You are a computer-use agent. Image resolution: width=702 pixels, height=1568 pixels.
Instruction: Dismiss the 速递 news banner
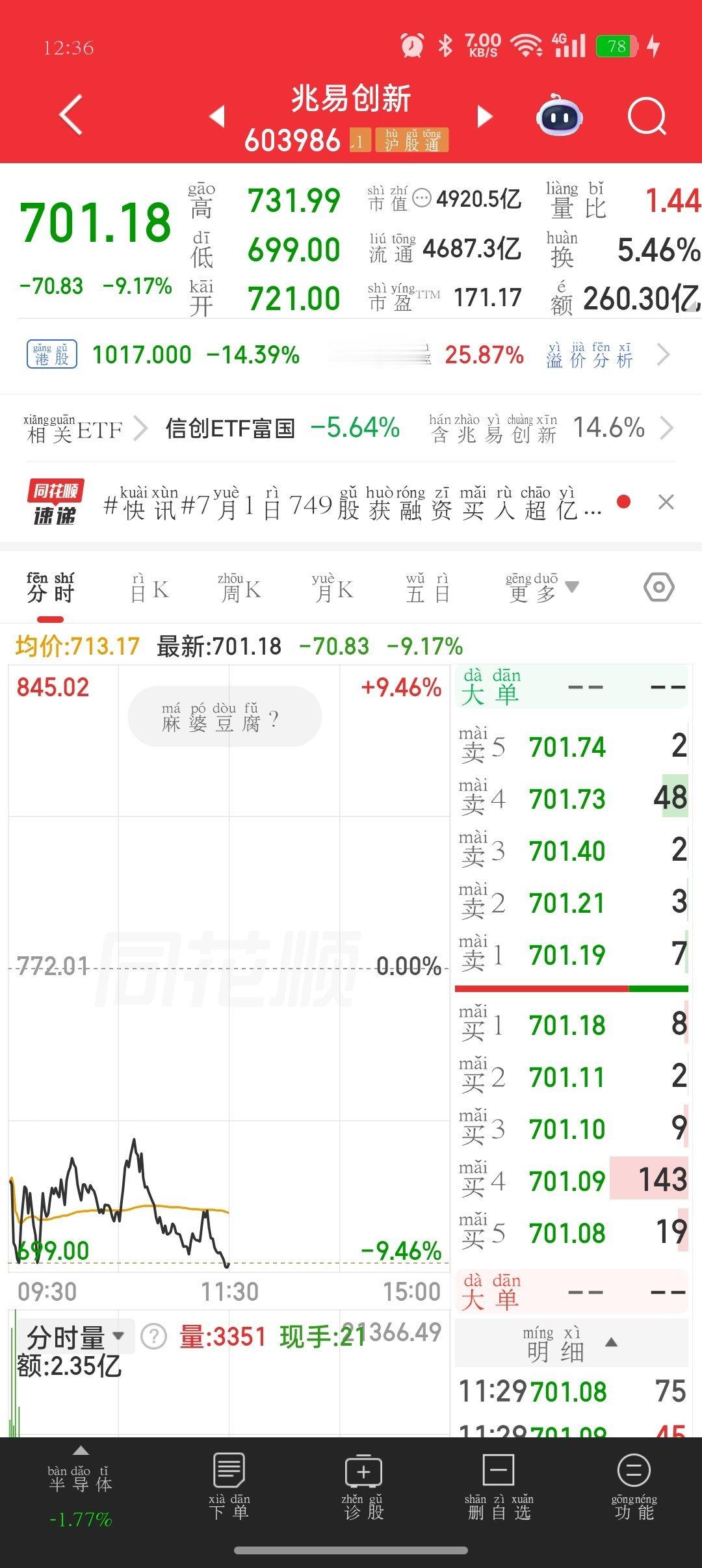pyautogui.click(x=666, y=502)
